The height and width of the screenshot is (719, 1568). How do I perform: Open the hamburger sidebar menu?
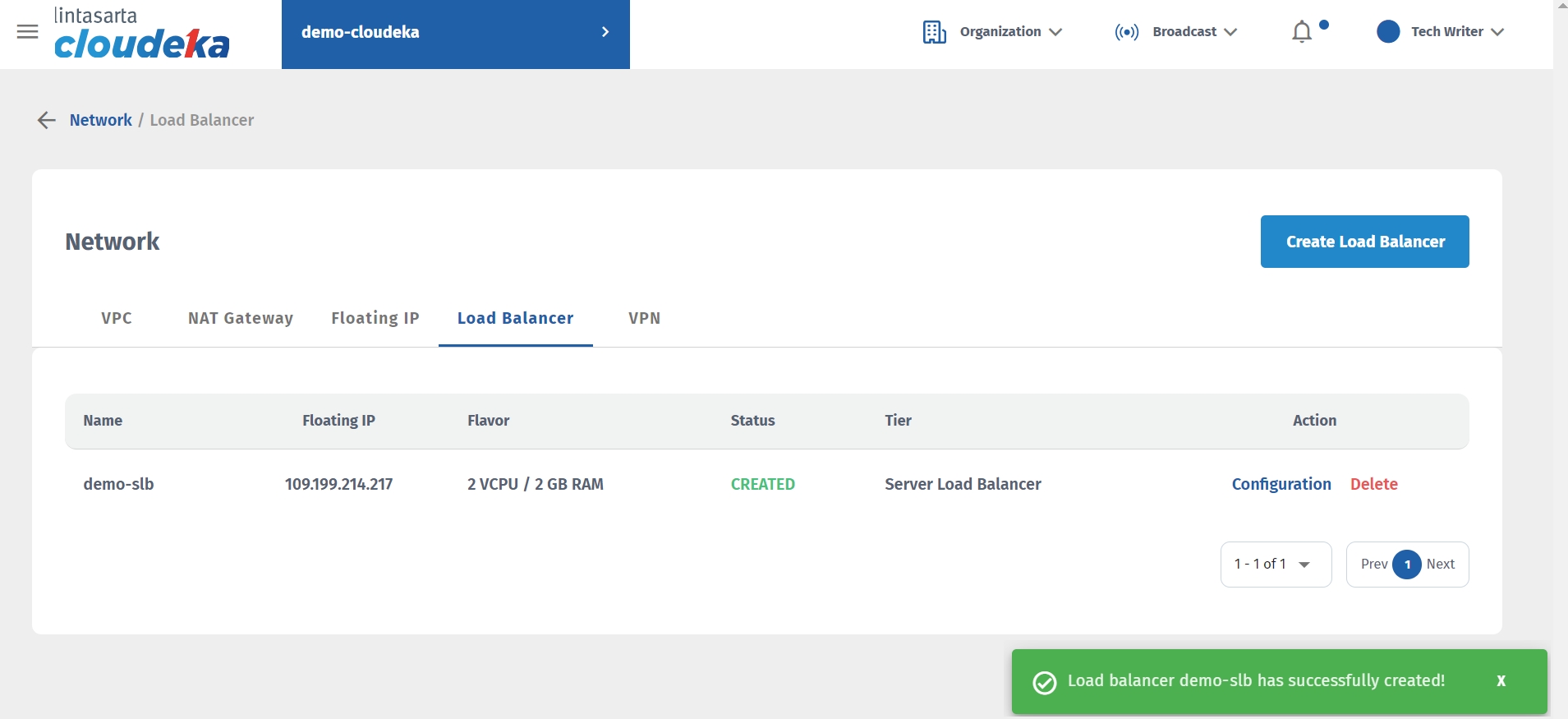[x=27, y=32]
